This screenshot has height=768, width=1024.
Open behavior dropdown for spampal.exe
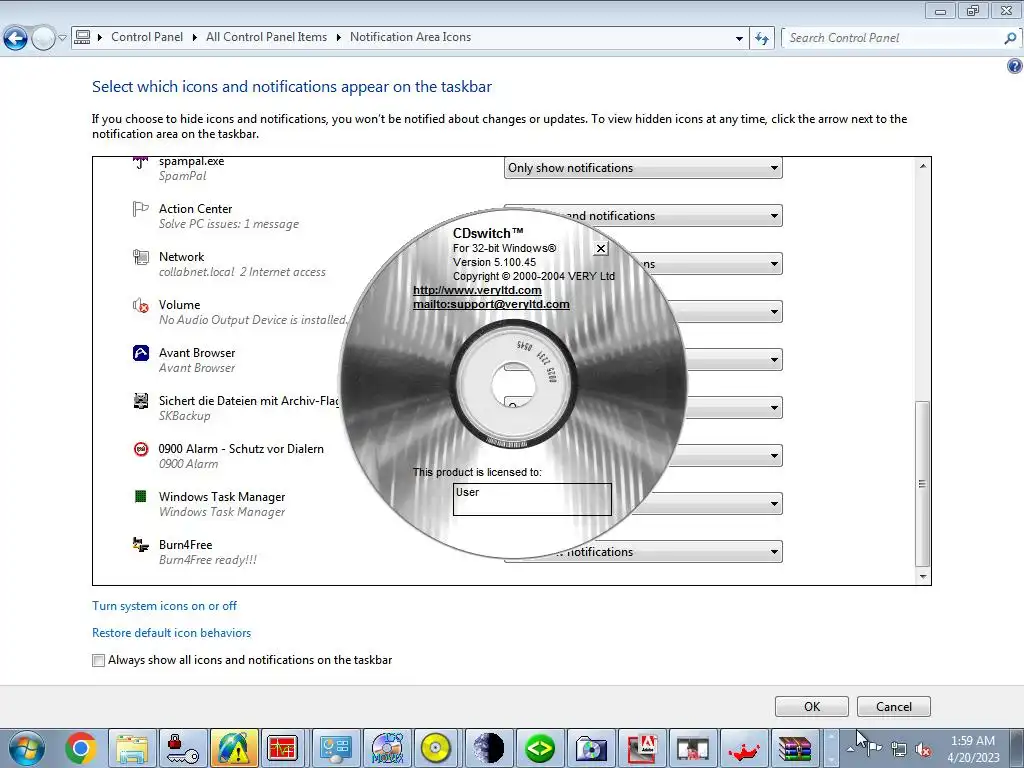643,168
